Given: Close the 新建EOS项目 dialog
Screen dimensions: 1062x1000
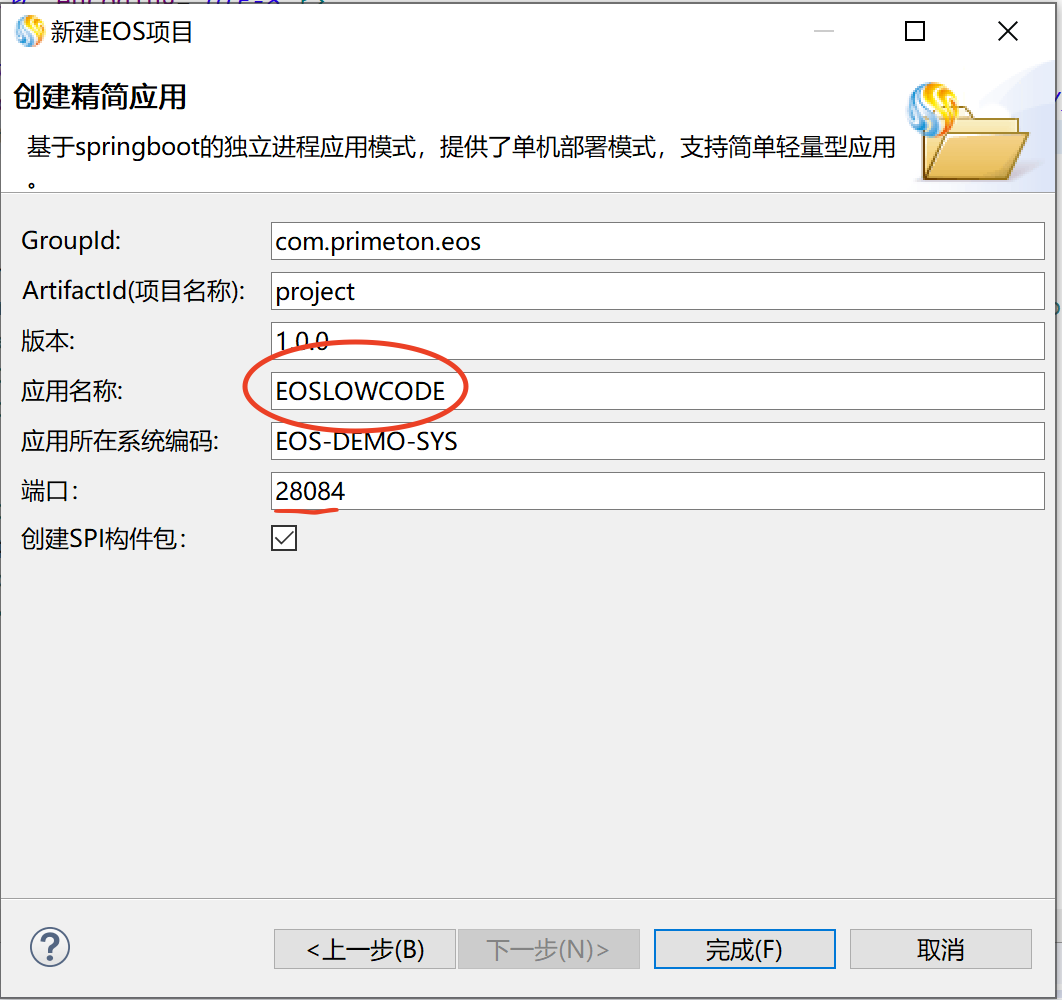Looking at the screenshot, I should 1007,32.
